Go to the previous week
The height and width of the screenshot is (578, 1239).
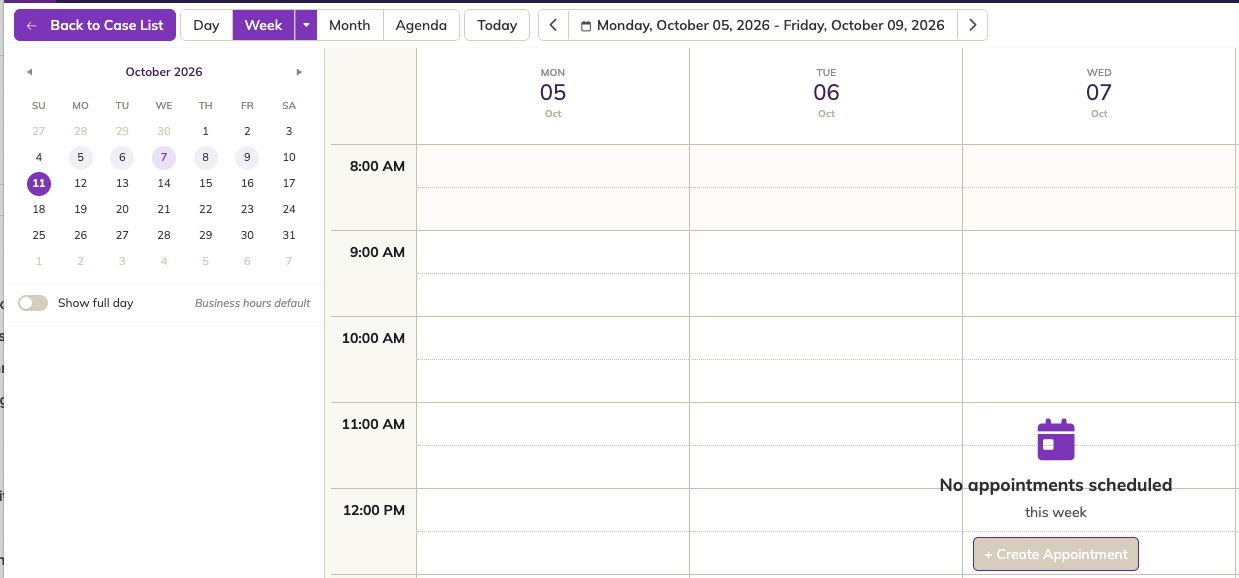click(553, 25)
